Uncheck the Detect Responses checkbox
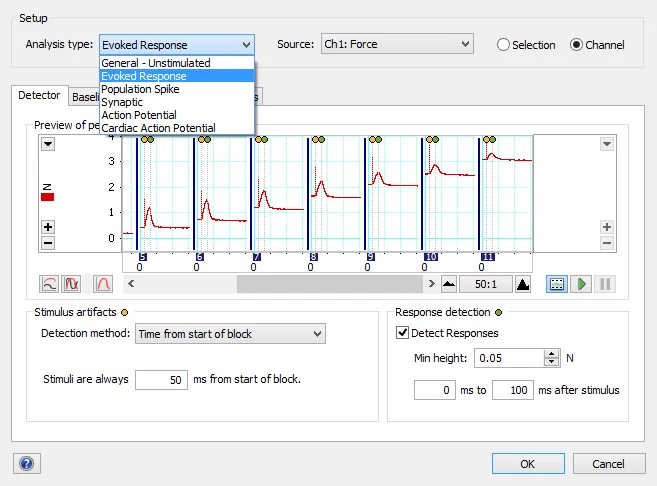The width and height of the screenshot is (657, 486). (402, 333)
